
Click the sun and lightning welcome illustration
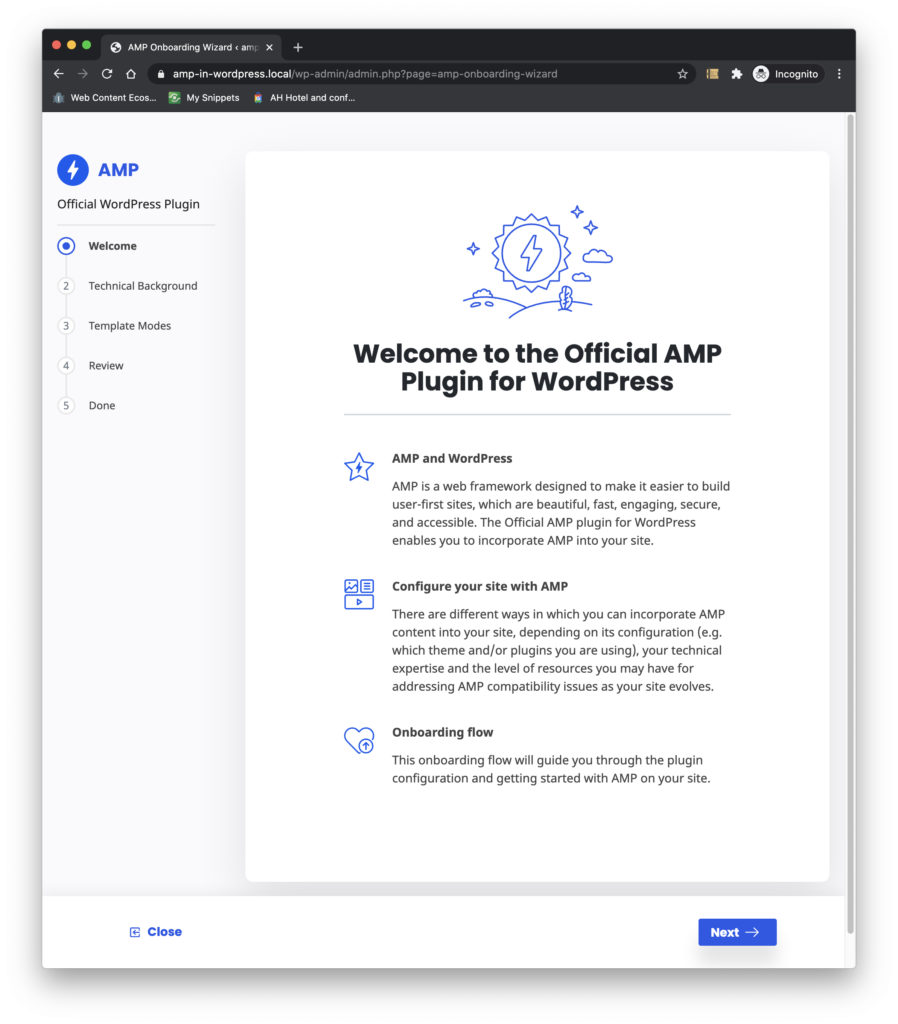pos(537,261)
